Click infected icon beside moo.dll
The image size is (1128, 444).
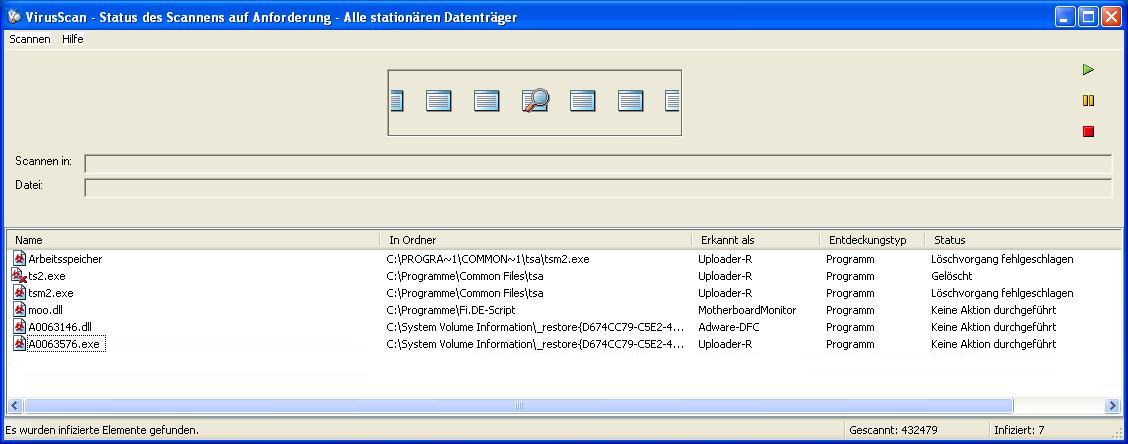coord(19,309)
